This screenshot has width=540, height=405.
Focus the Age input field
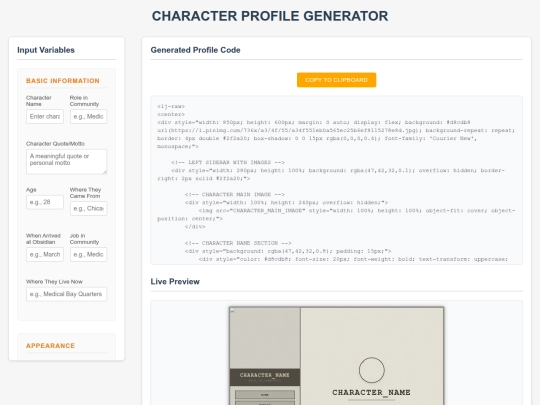pos(45,202)
